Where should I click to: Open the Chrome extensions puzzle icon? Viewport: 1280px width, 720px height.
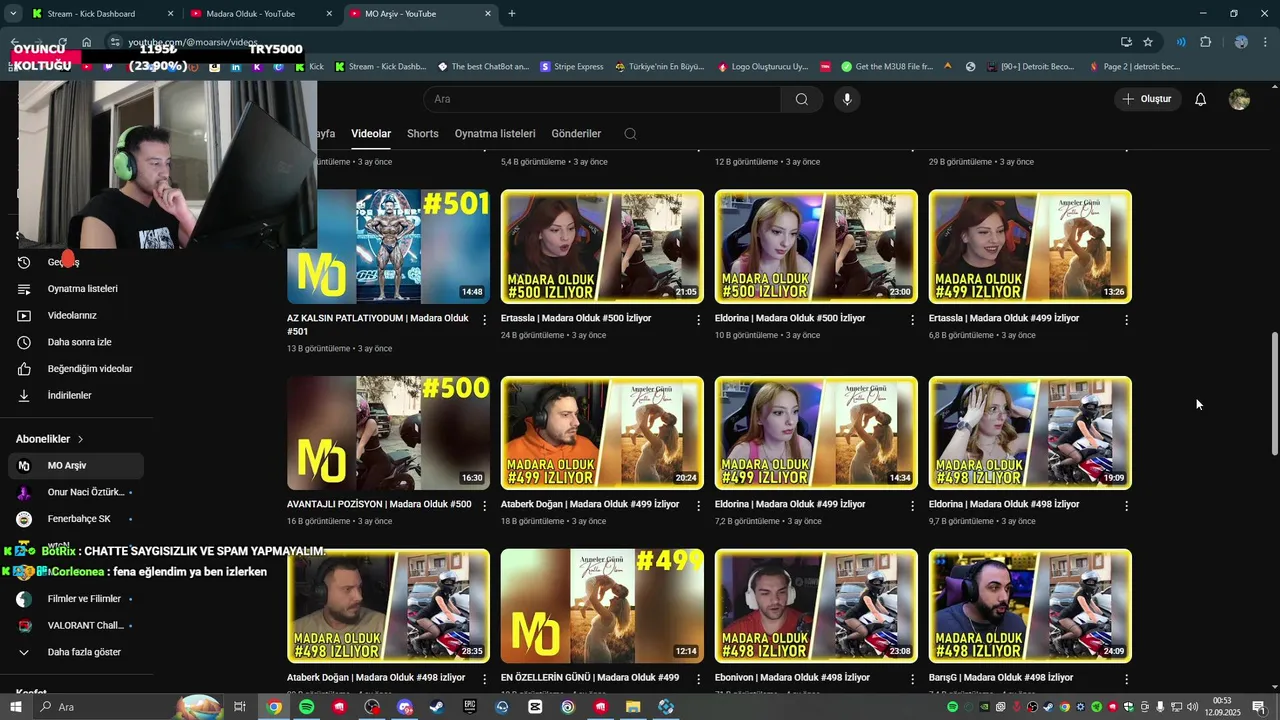[x=1205, y=42]
